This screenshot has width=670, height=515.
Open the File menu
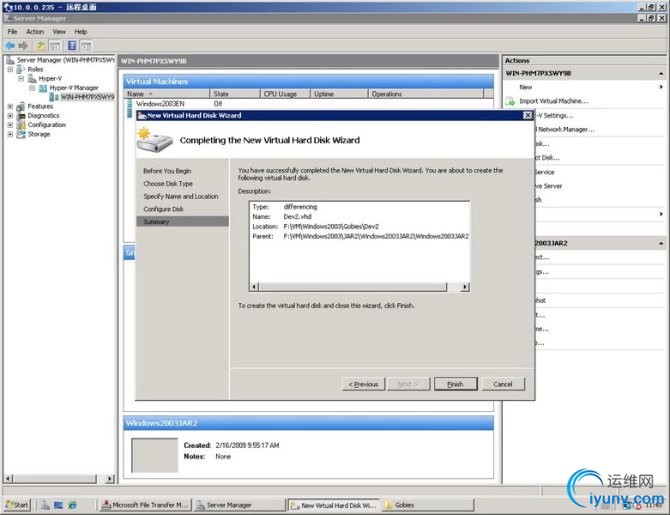[12, 32]
